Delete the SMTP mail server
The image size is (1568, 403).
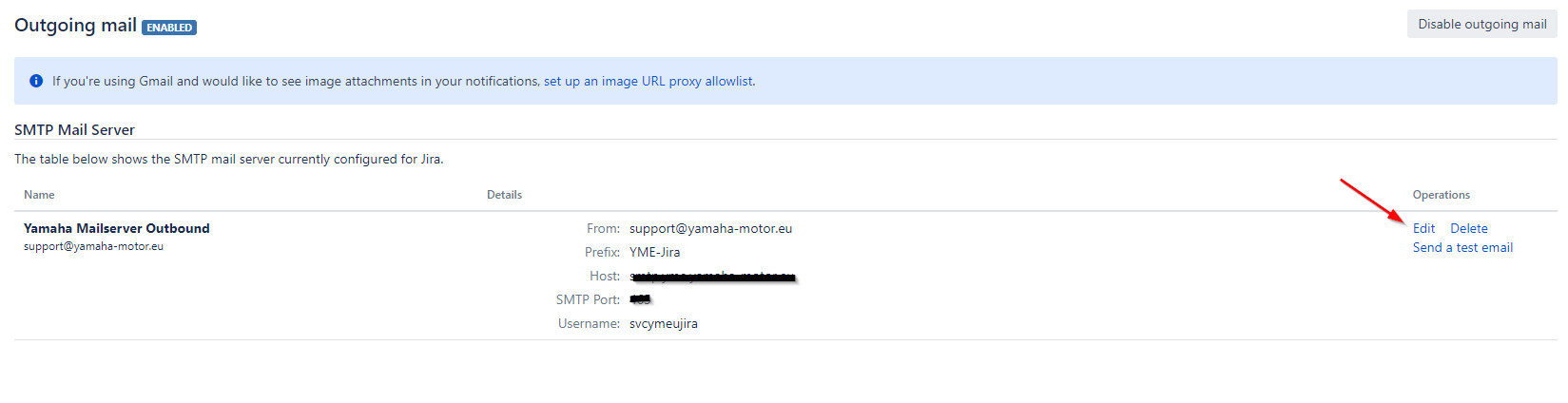[1468, 228]
